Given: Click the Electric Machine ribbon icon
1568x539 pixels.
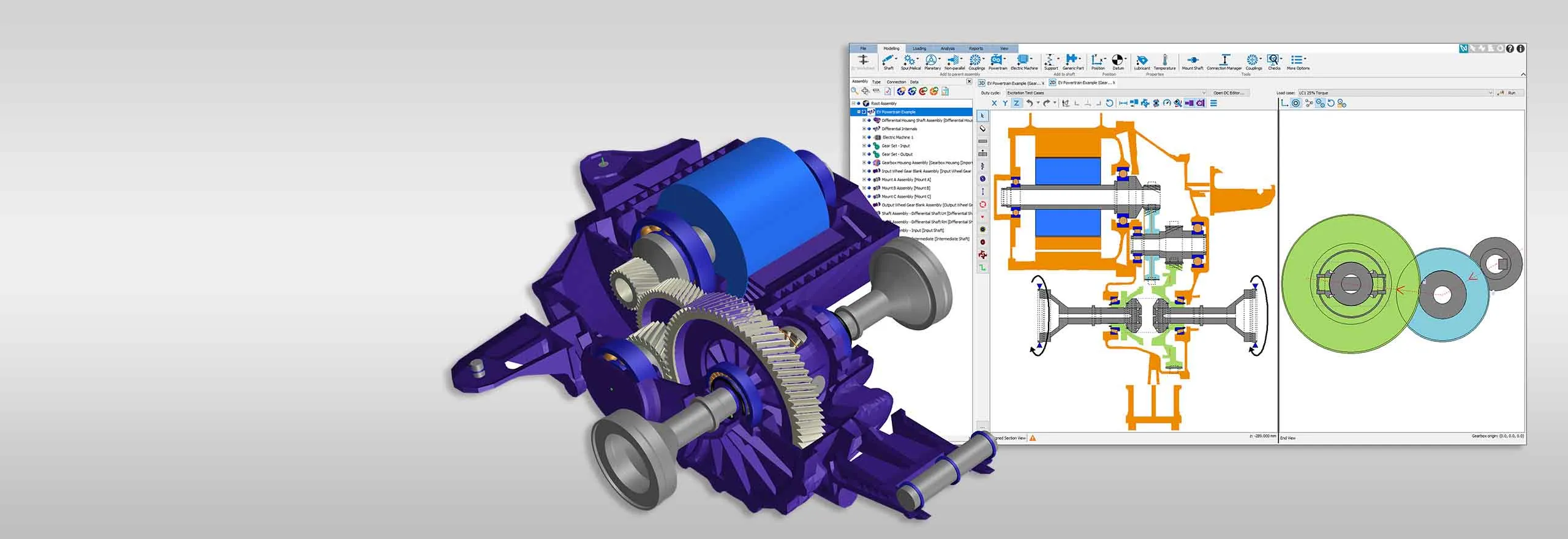Looking at the screenshot, I should (x=1023, y=61).
